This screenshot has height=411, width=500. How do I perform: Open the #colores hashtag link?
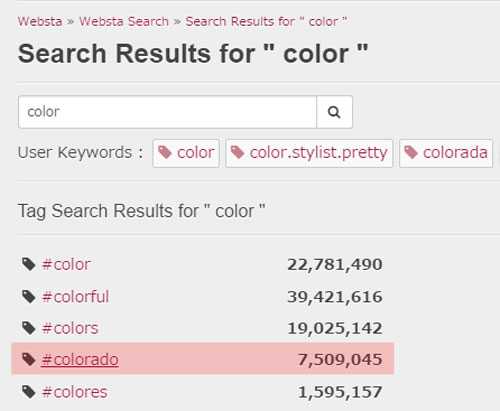(75, 392)
